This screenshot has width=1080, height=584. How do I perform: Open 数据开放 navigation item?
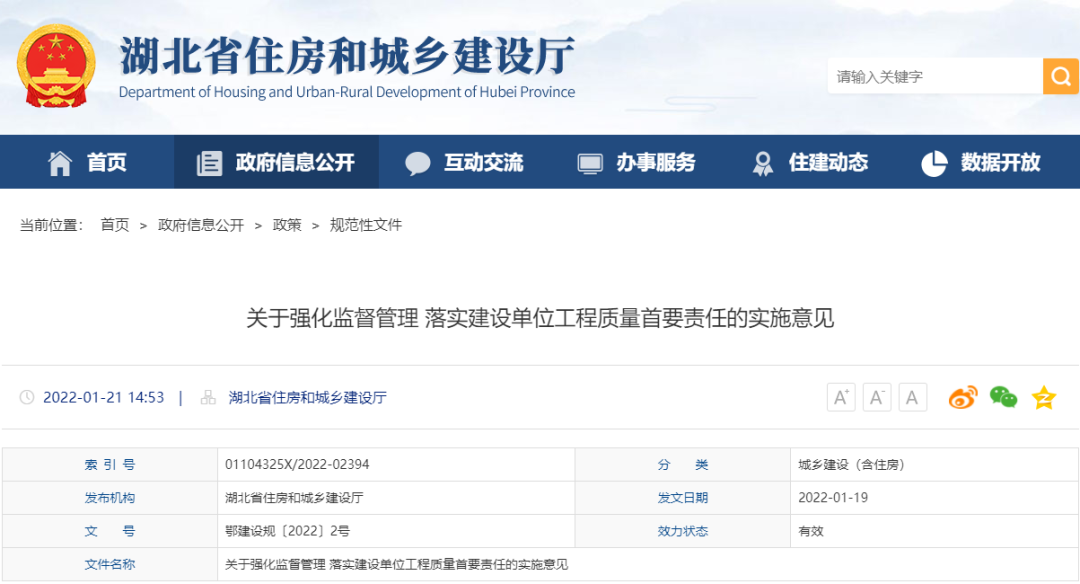click(981, 162)
